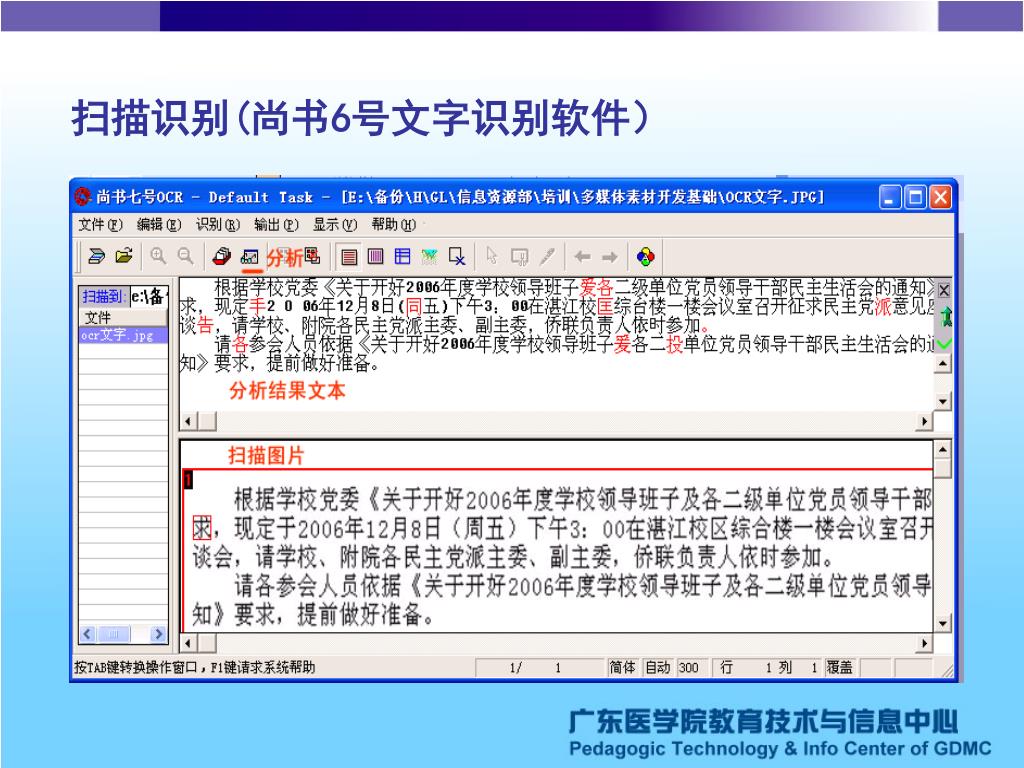Close the 尚书七号OCR window
The image size is (1024, 768).
pos(940,197)
